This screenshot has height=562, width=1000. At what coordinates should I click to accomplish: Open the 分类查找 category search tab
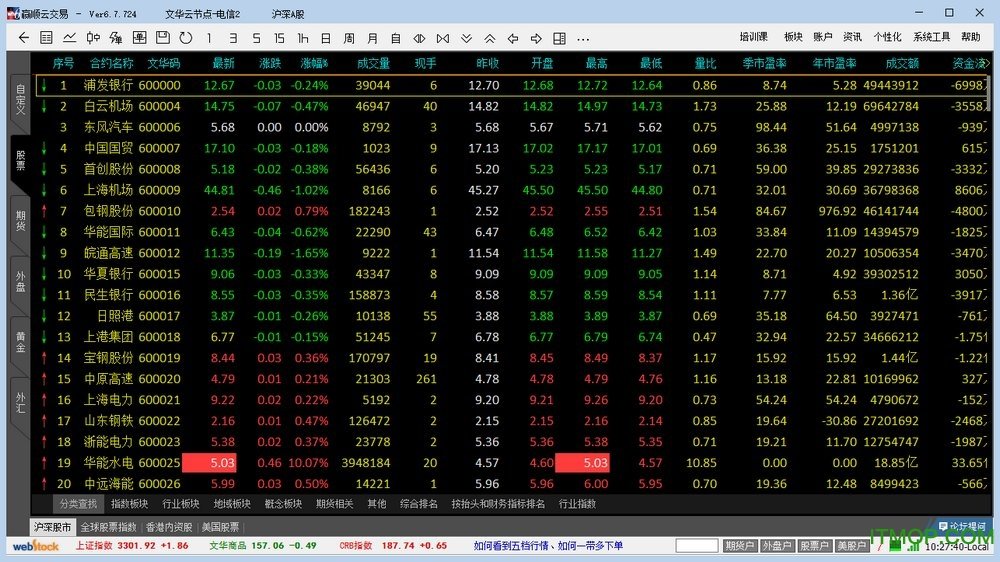[78, 504]
